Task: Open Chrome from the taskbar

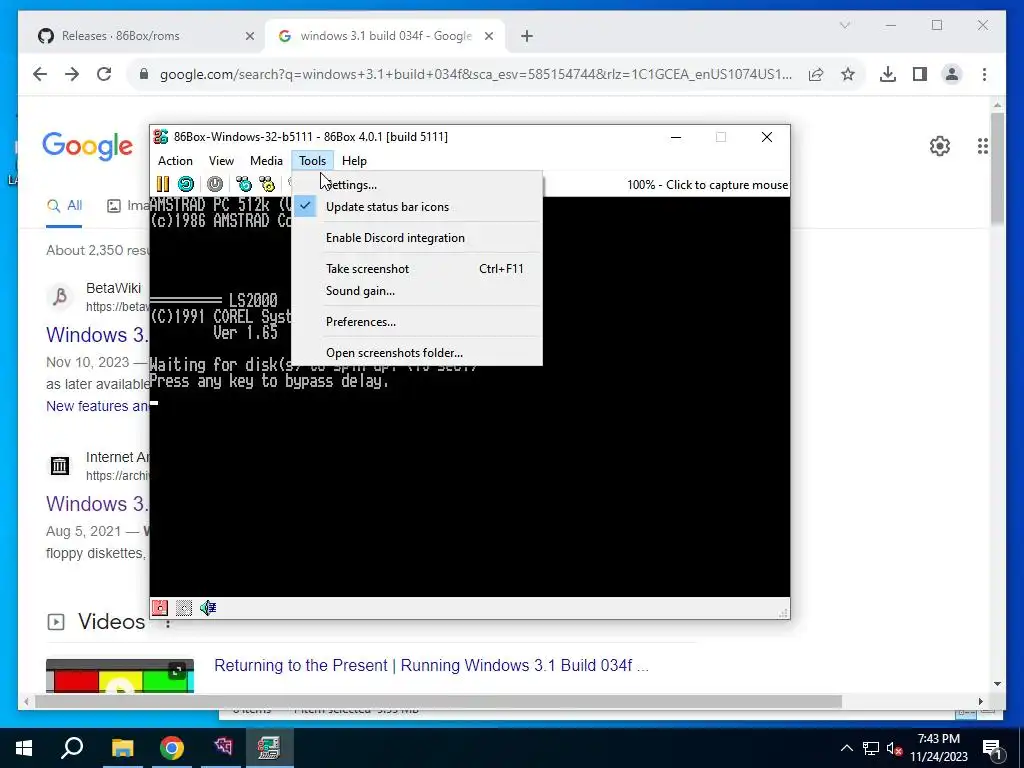Action: [x=172, y=748]
